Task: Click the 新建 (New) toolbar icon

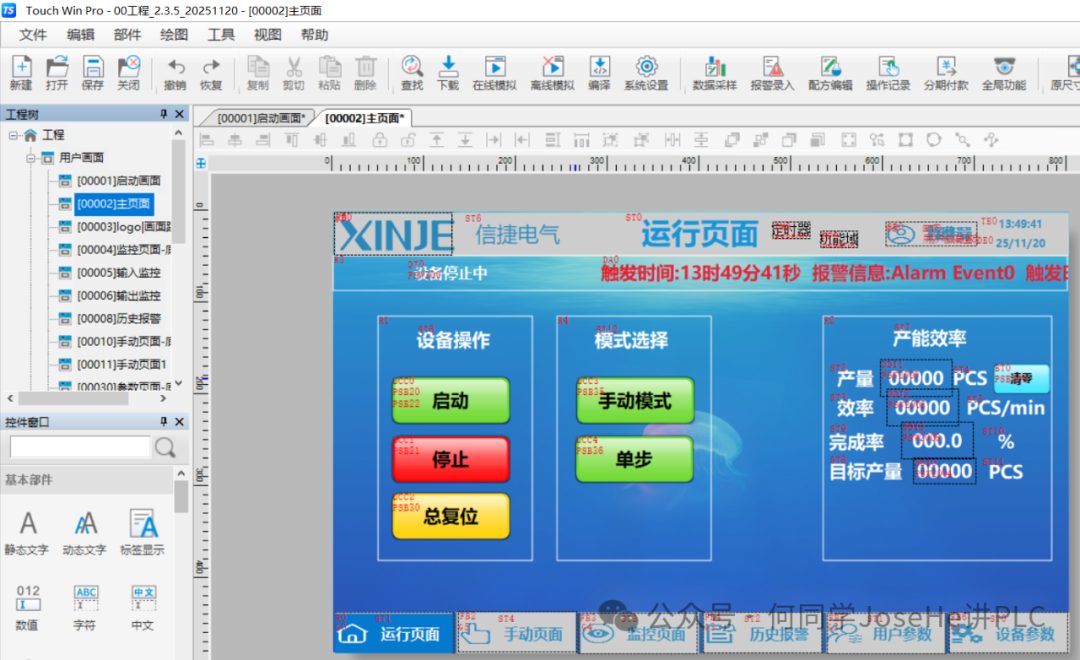Action: [x=21, y=73]
